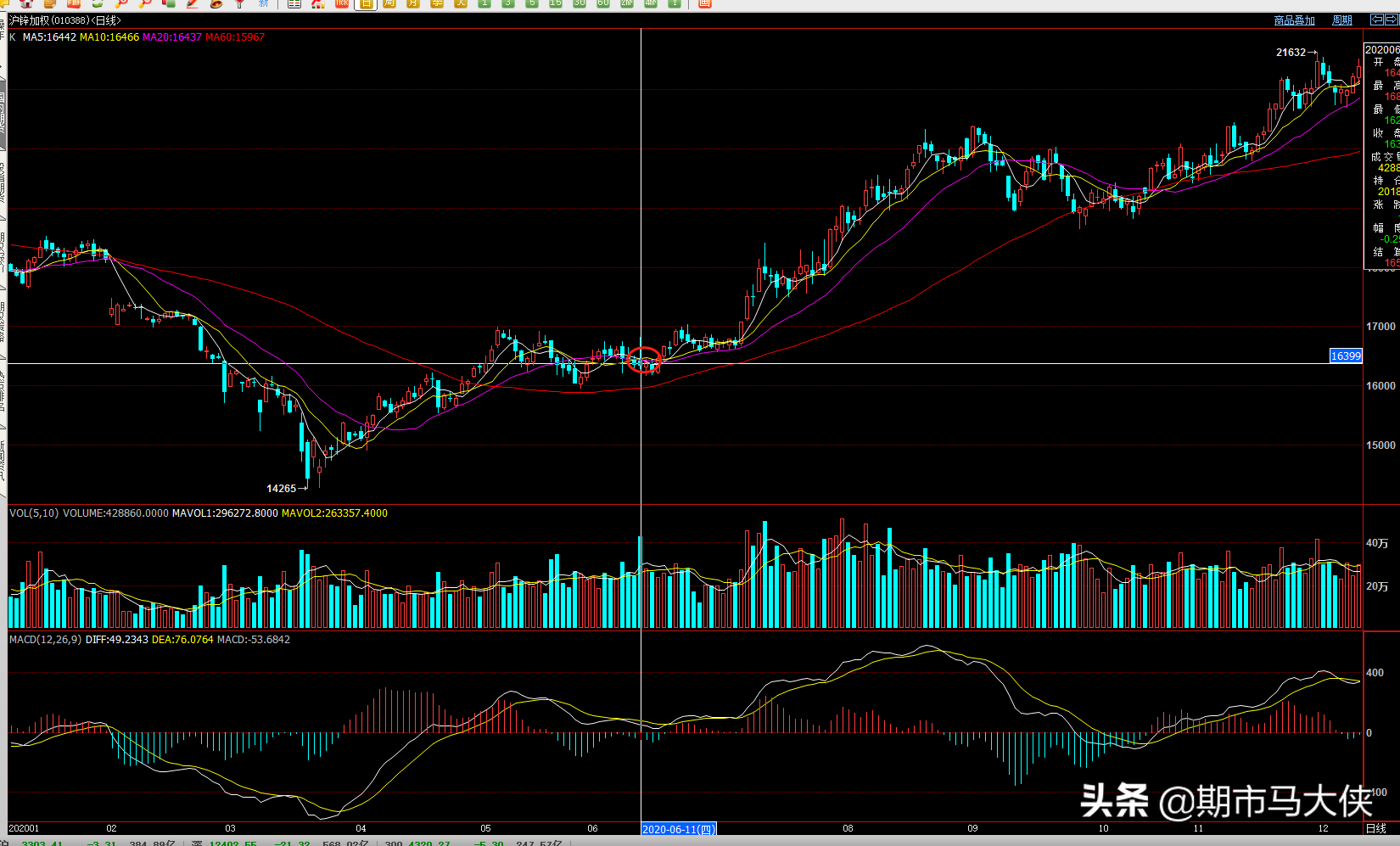Go to next contract with right arrow
This screenshot has height=846, width=1400.
1391,20
